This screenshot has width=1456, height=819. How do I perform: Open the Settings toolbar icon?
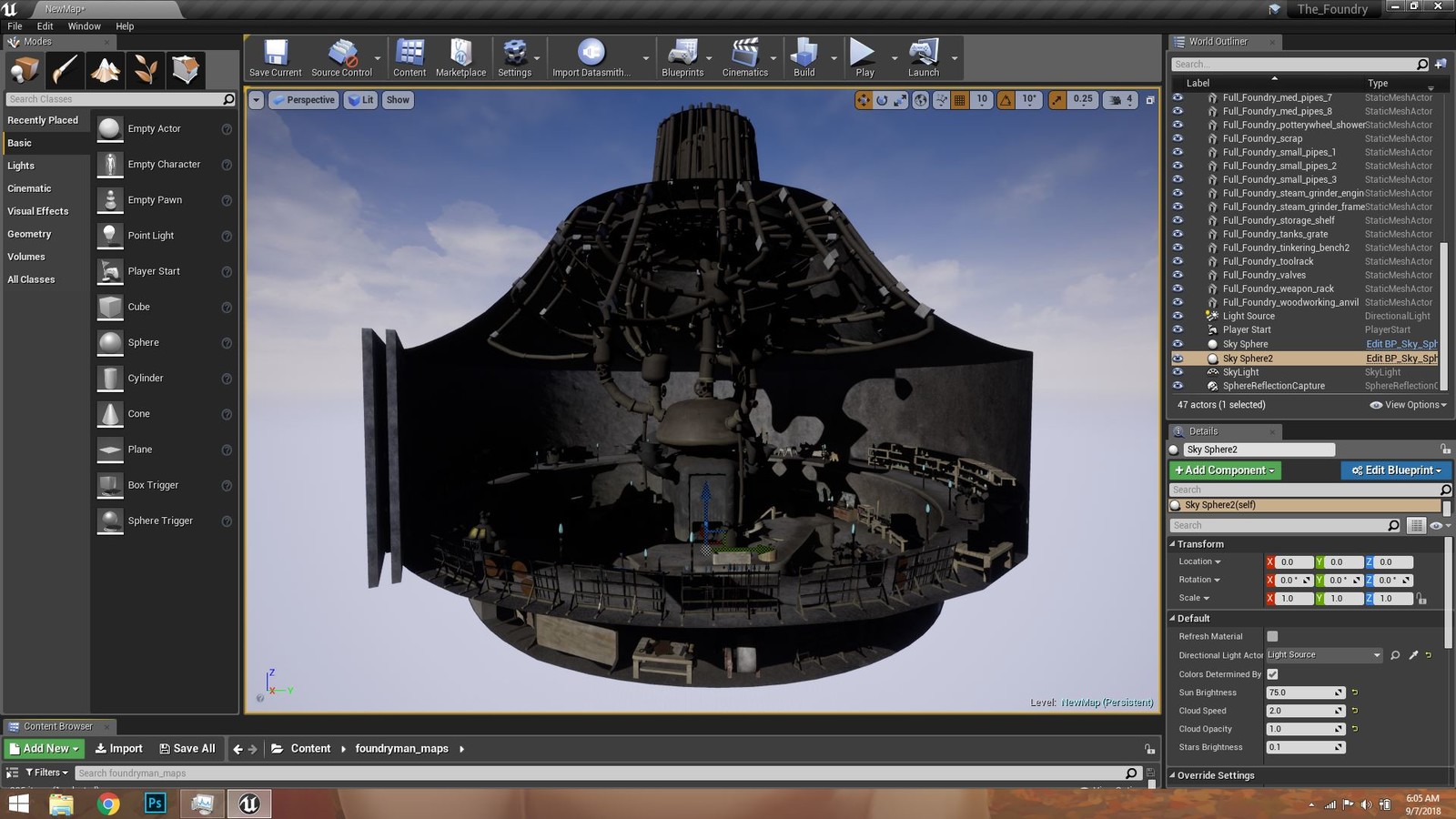point(514,52)
